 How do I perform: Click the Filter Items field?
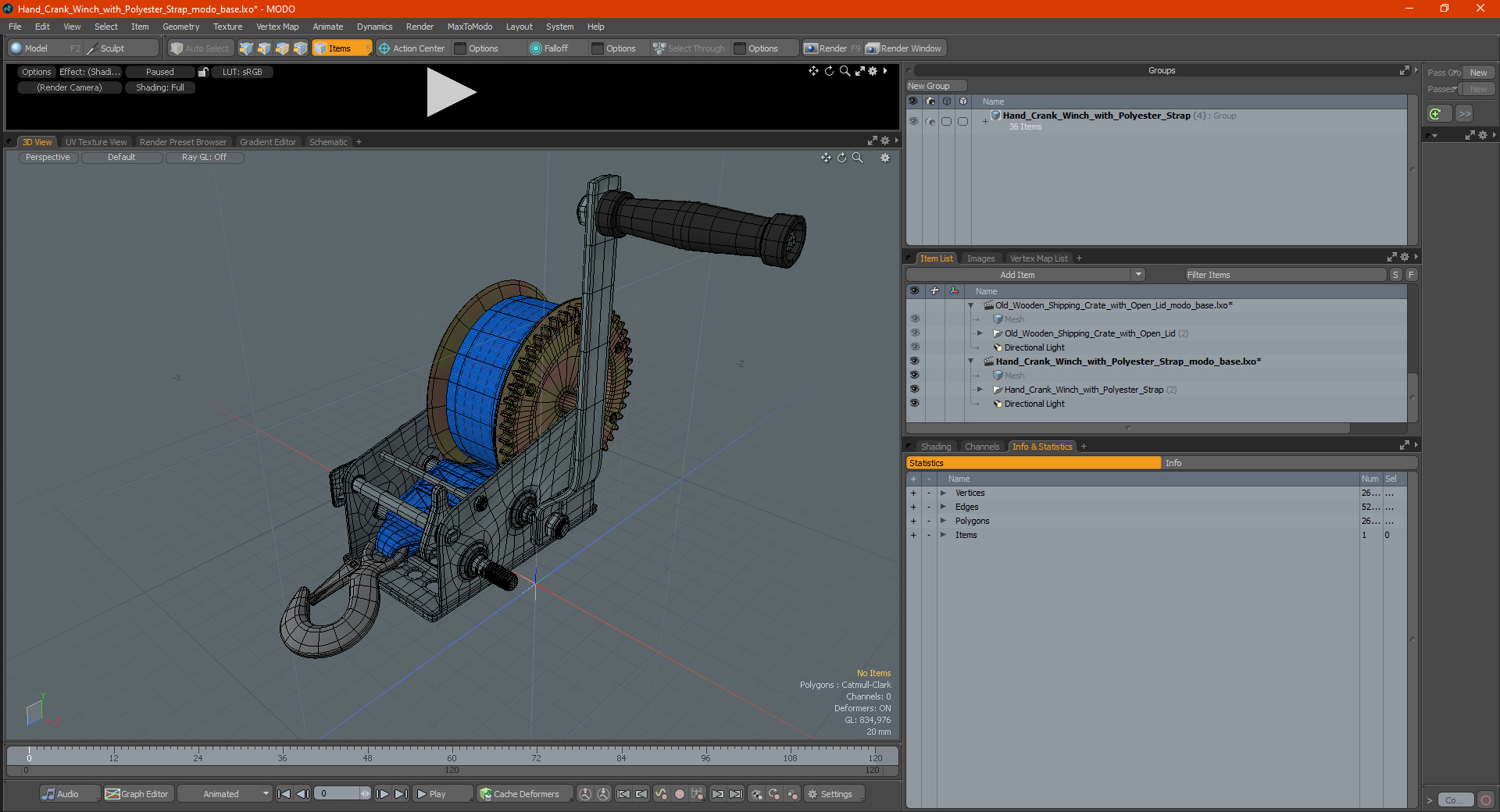click(x=1285, y=275)
